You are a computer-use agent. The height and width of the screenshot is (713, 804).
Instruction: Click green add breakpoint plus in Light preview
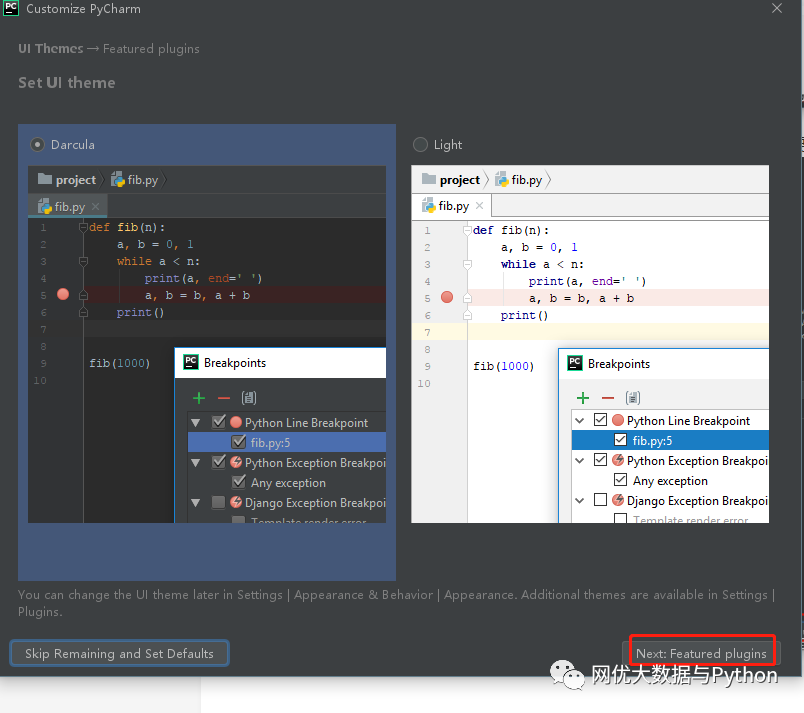pos(583,398)
